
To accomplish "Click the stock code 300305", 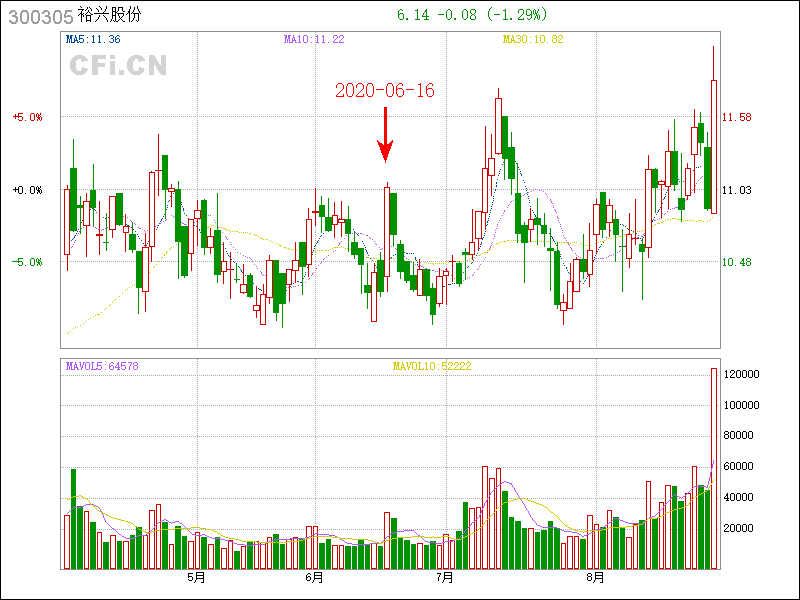I will (x=39, y=16).
